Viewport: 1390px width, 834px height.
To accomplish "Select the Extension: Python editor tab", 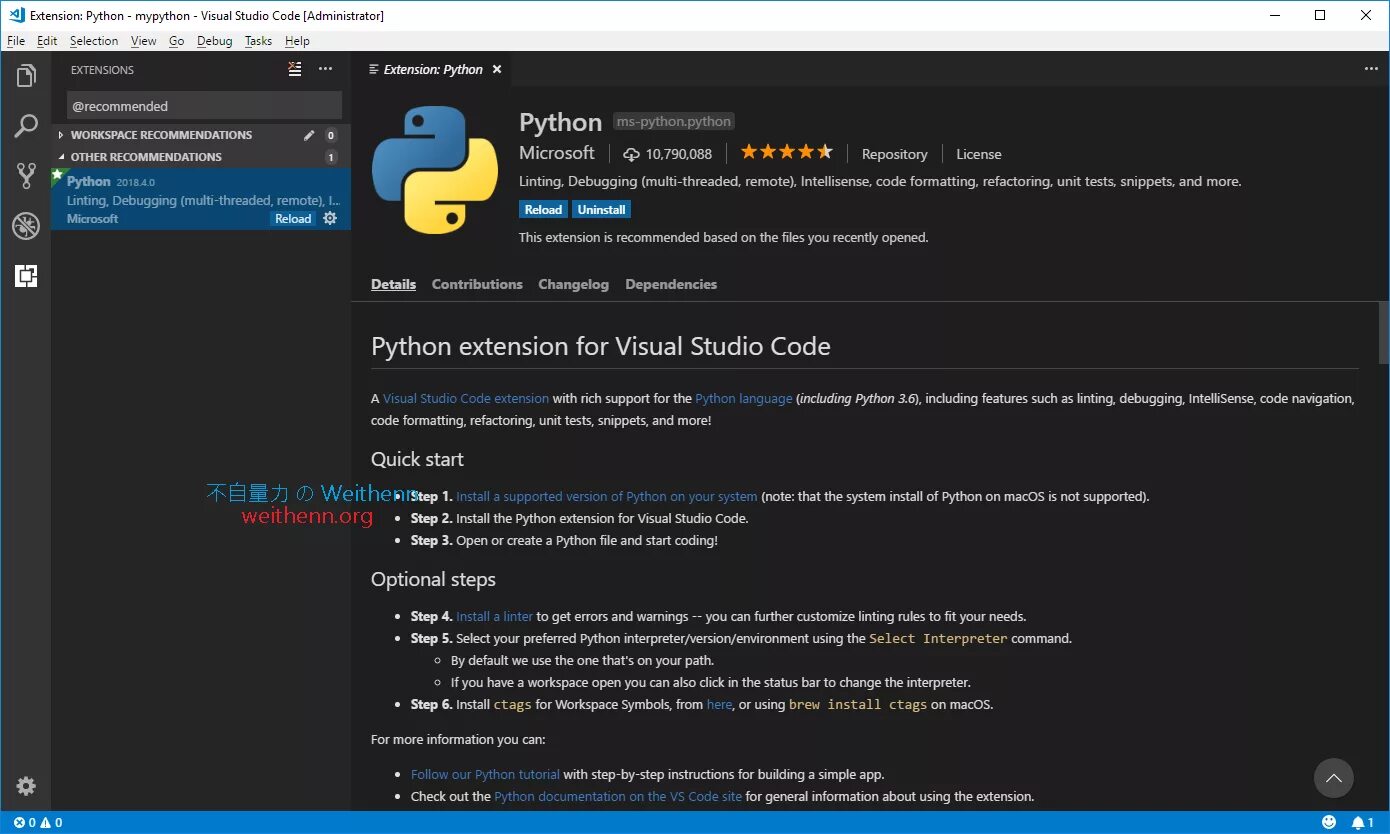I will 432,69.
